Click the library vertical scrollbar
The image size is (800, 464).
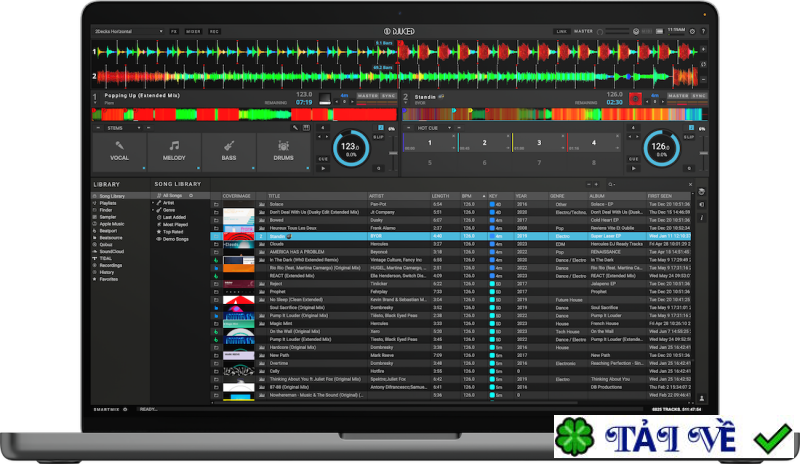693,296
